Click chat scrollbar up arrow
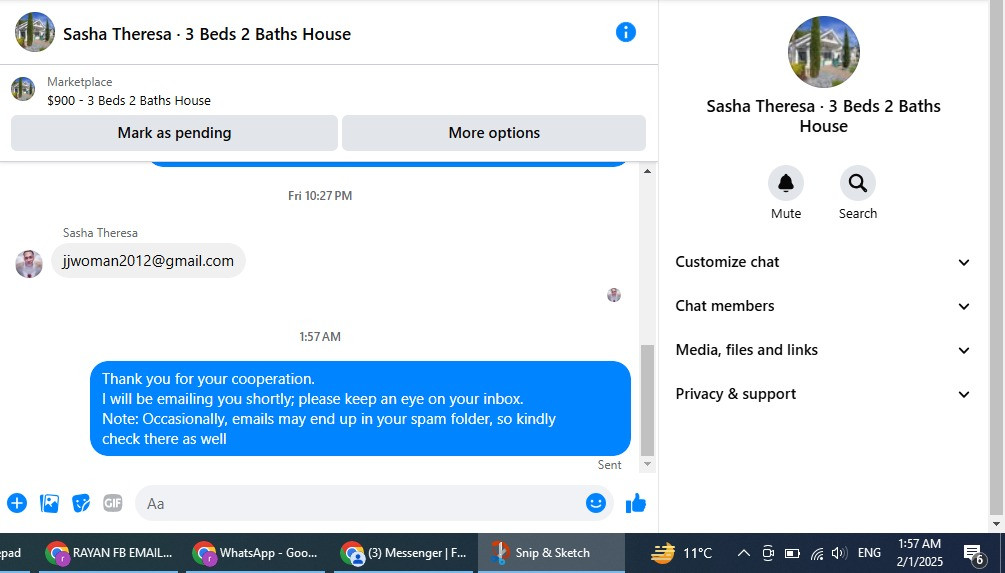The height and width of the screenshot is (573, 1005). point(647,171)
